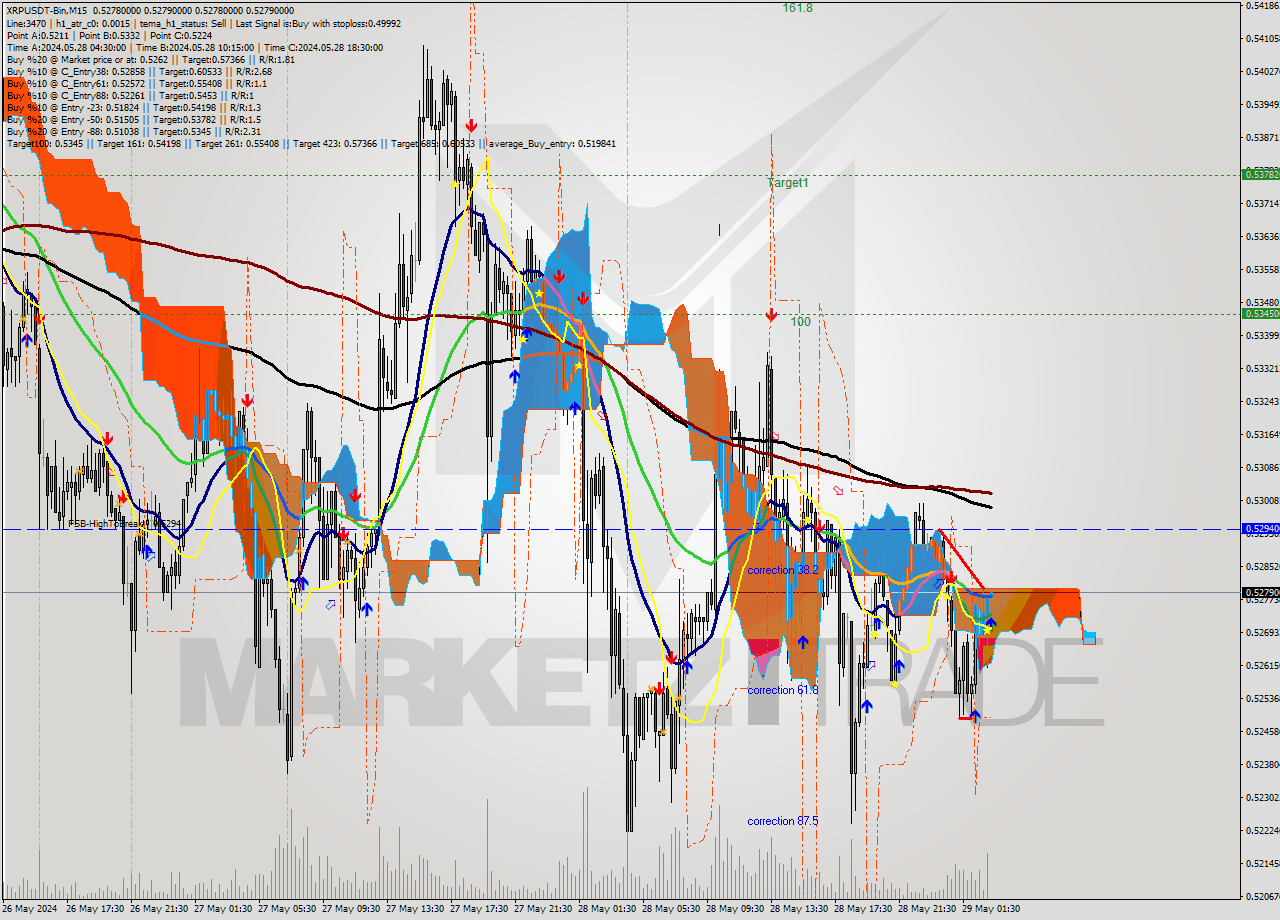
Task: Click the 0.52302 price axis value
Action: (x=1261, y=798)
